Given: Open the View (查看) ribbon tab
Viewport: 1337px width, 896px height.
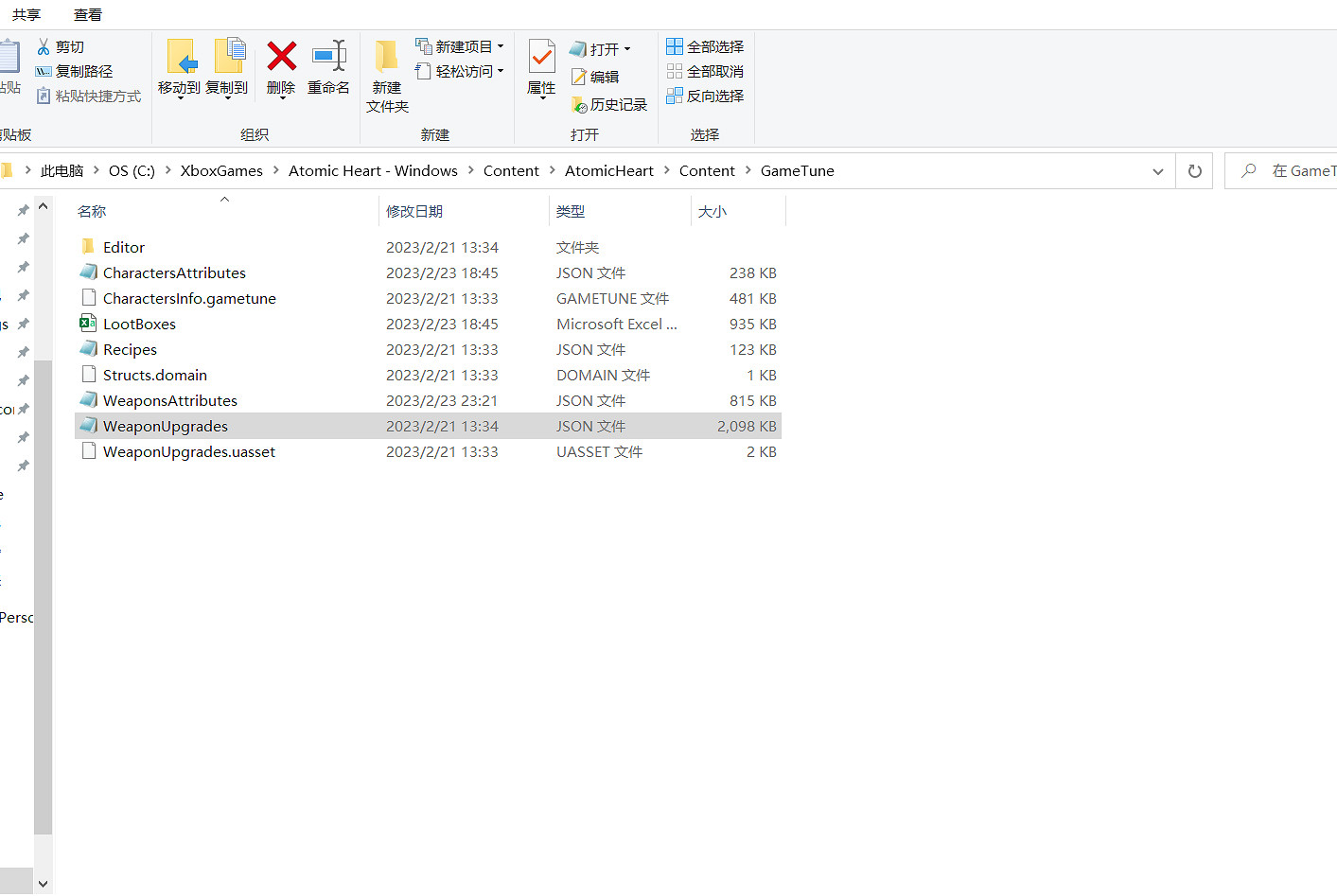Looking at the screenshot, I should coord(88,14).
